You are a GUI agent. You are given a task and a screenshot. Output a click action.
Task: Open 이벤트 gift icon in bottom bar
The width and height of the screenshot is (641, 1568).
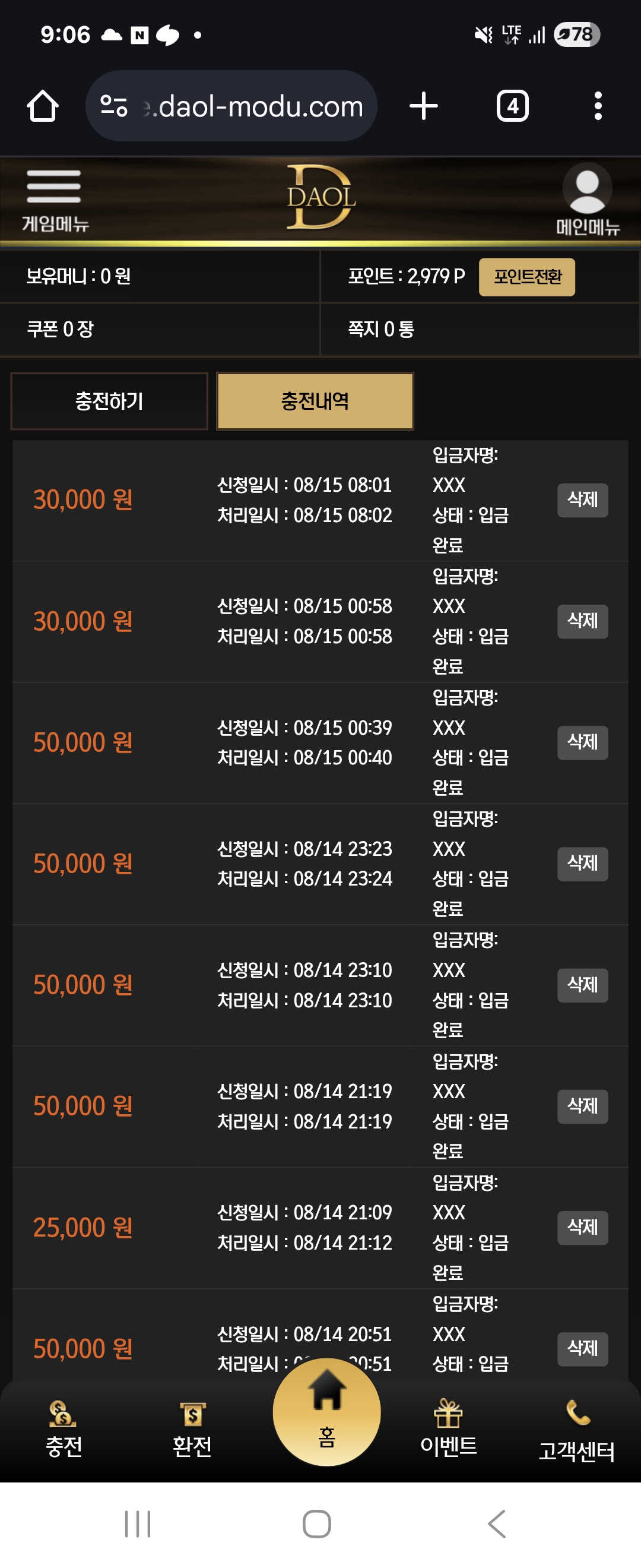(448, 1428)
